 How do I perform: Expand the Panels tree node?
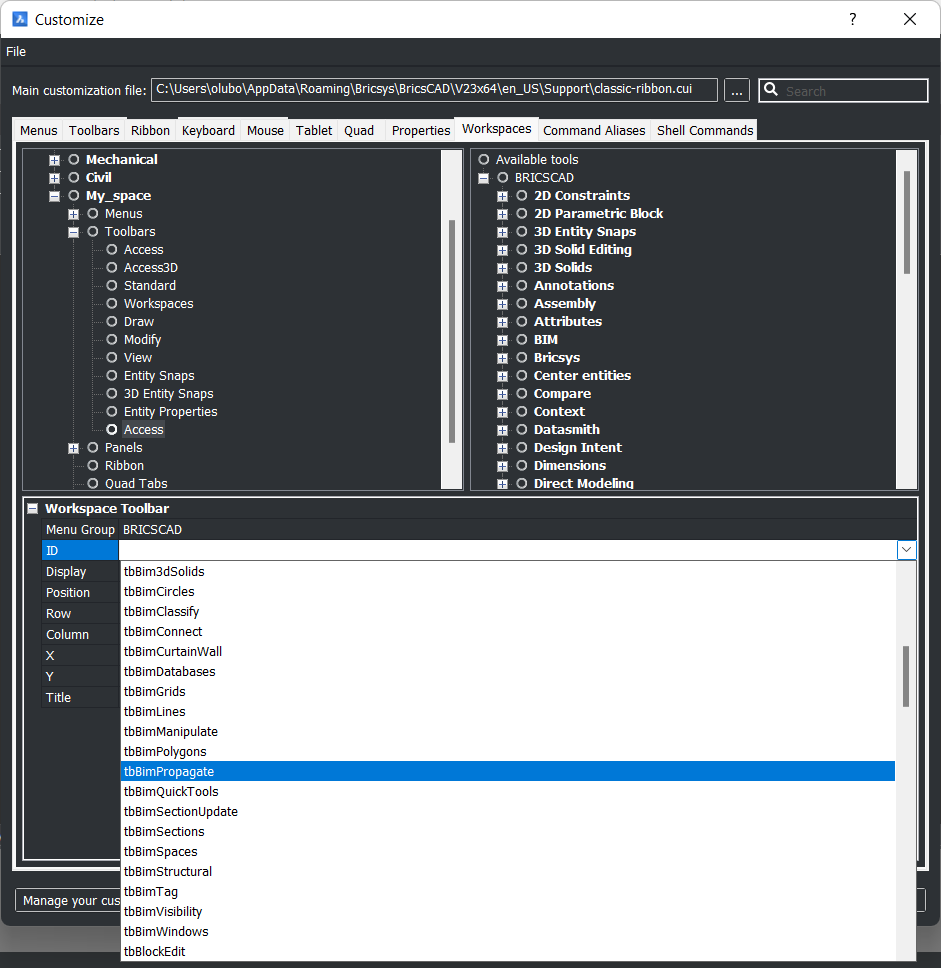pyautogui.click(x=73, y=448)
